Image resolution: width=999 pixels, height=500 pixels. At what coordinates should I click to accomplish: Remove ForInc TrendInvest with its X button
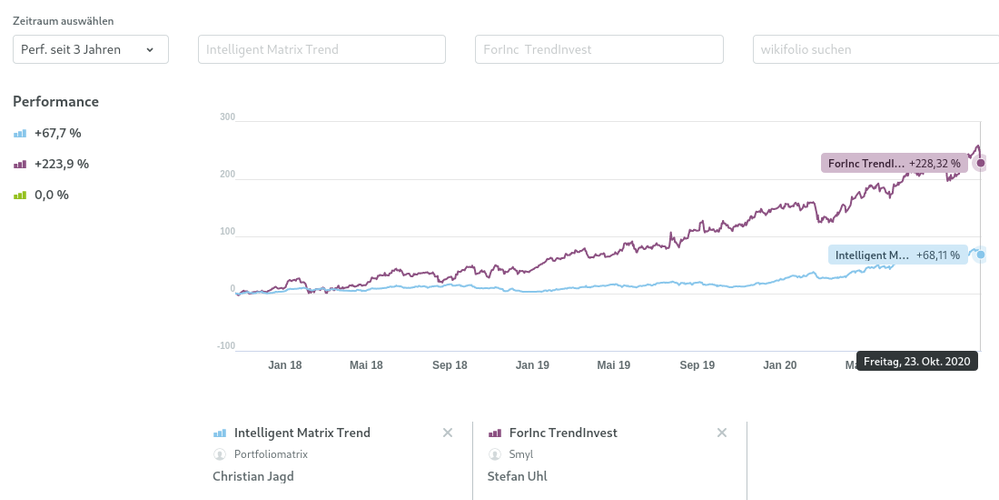tap(722, 433)
